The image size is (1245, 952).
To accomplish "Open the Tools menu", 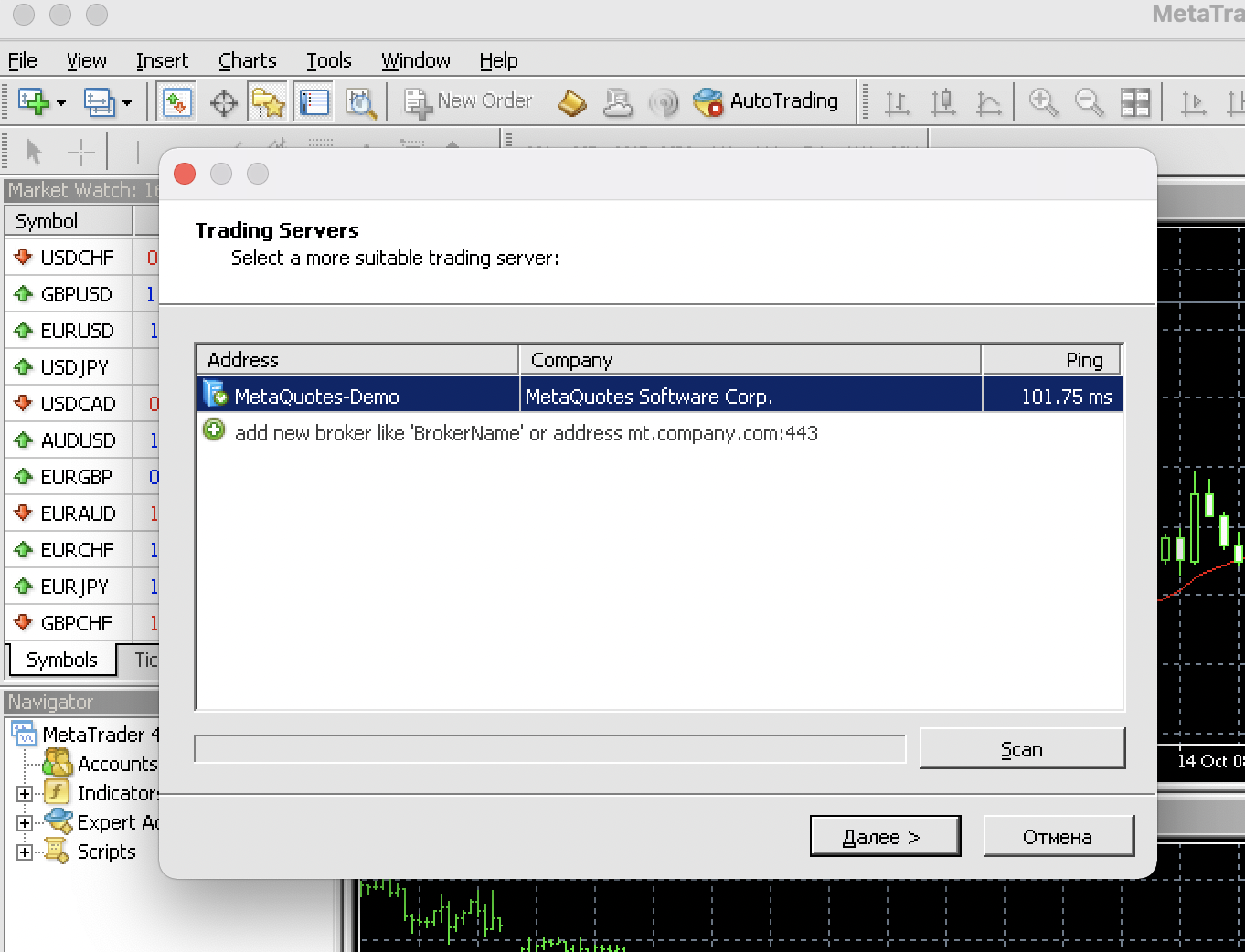I will point(328,60).
